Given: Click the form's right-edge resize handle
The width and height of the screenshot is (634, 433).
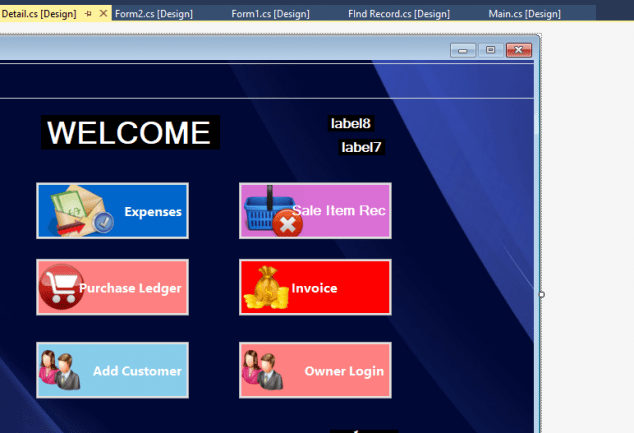Looking at the screenshot, I should tap(542, 295).
